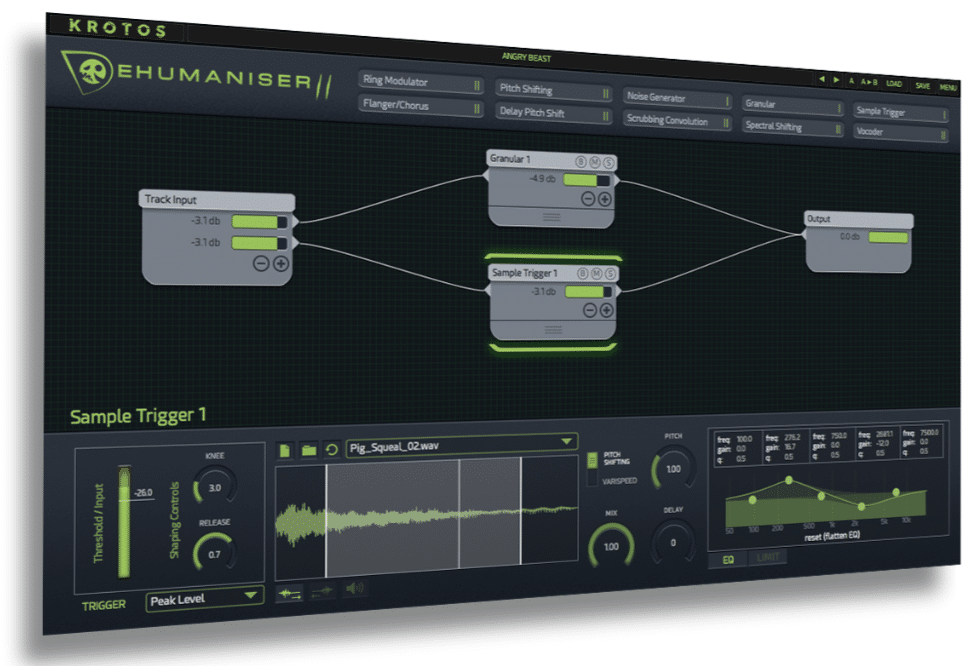This screenshot has height=666, width=974.
Task: Click the Bypass (B) icon on Sample Trigger 1
Action: coord(583,273)
